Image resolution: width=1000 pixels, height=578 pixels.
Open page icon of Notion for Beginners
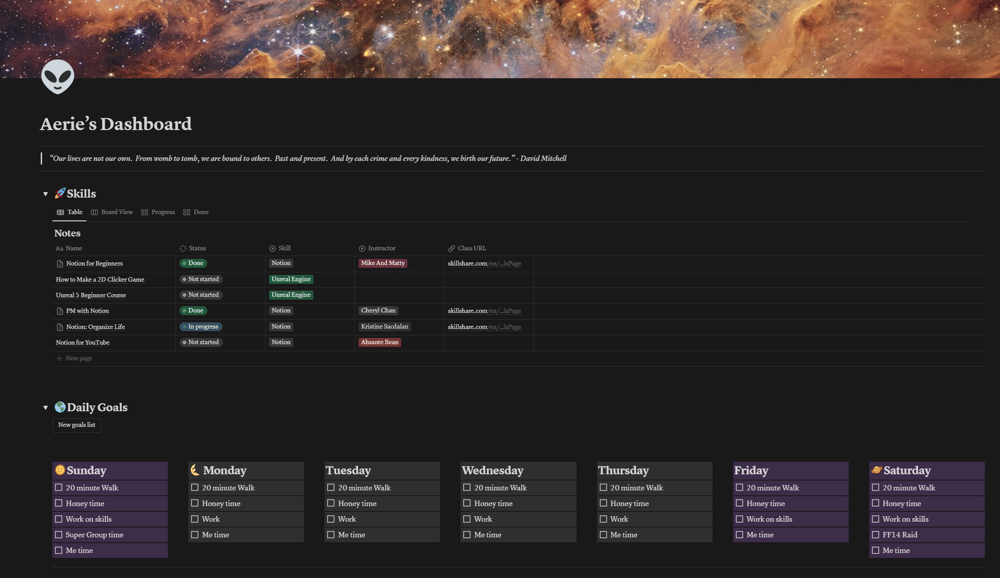[x=59, y=263]
